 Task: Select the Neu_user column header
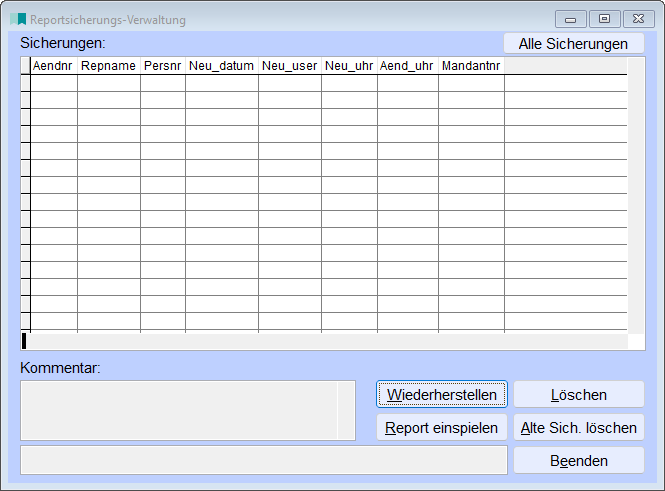(289, 66)
